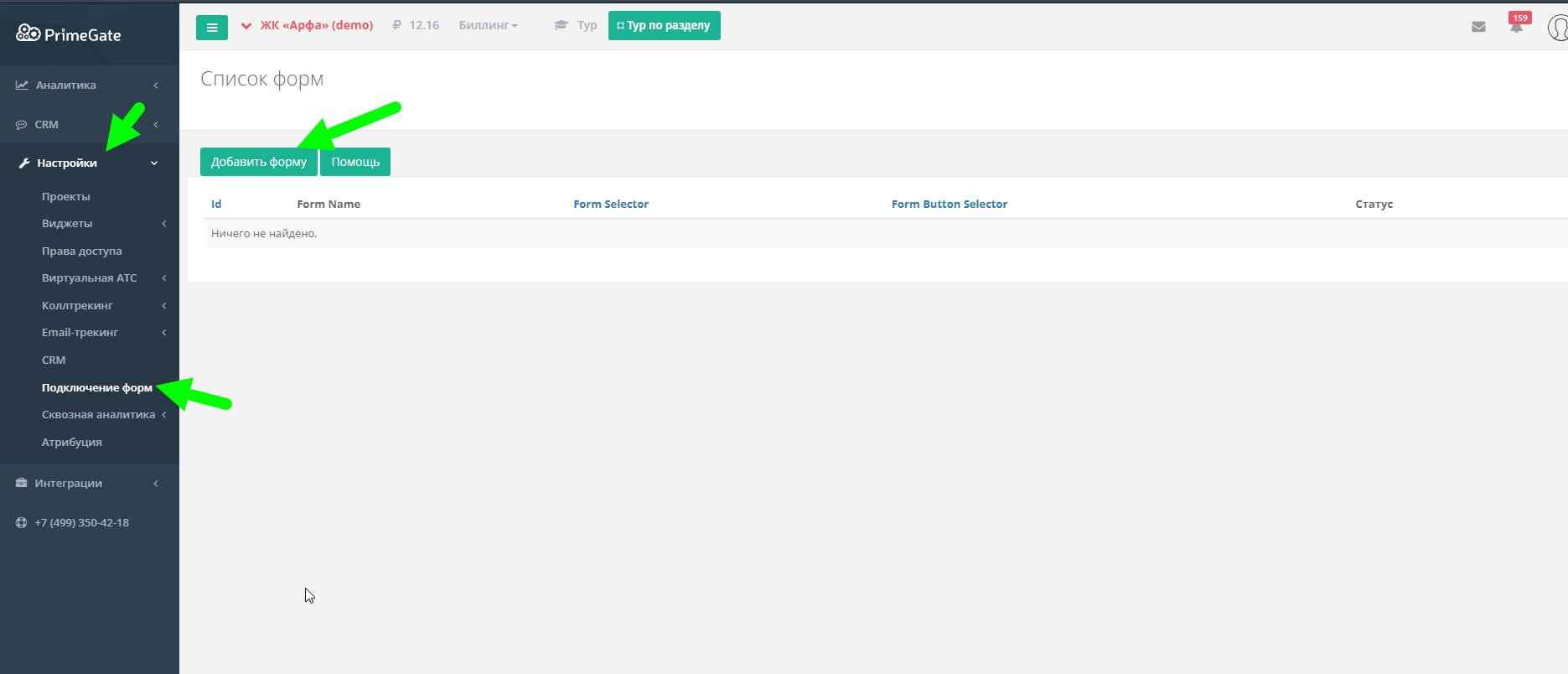Select Подключение форм menu item

[97, 387]
